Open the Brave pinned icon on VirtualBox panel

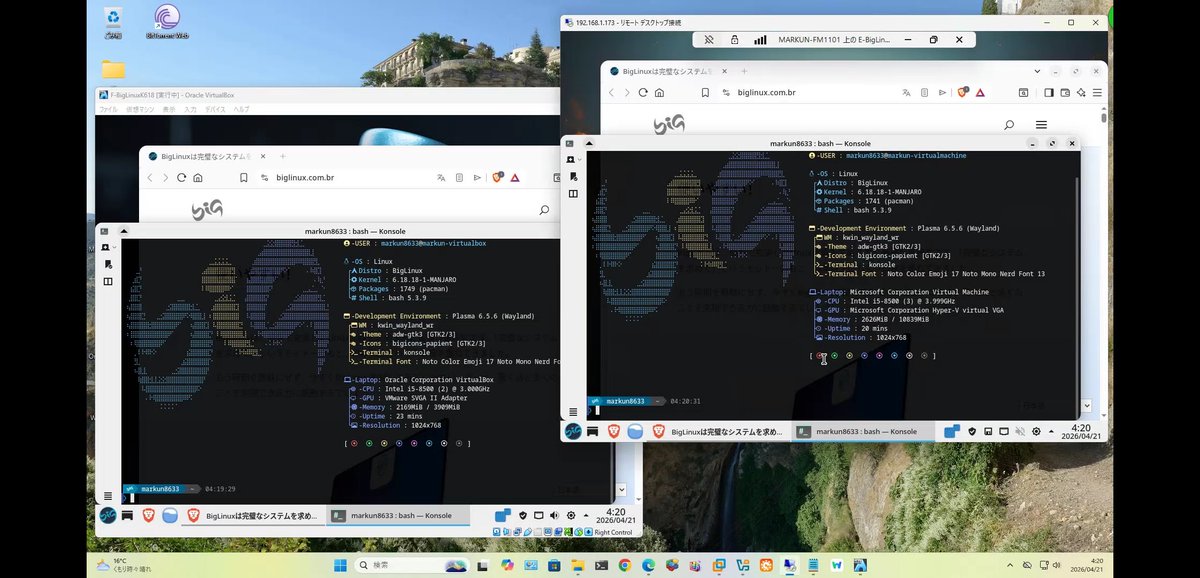pos(148,515)
